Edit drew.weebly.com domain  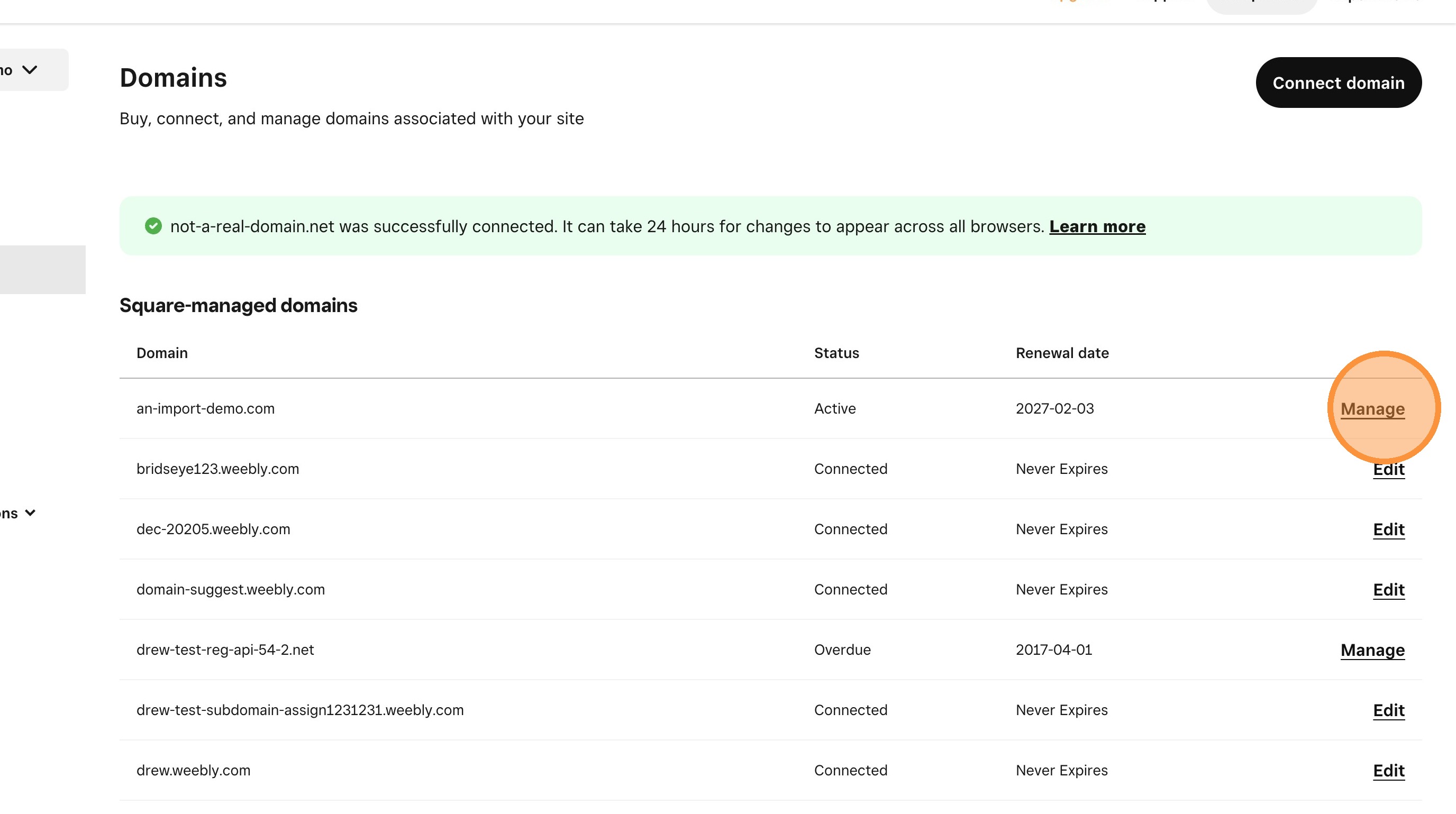tap(1388, 771)
